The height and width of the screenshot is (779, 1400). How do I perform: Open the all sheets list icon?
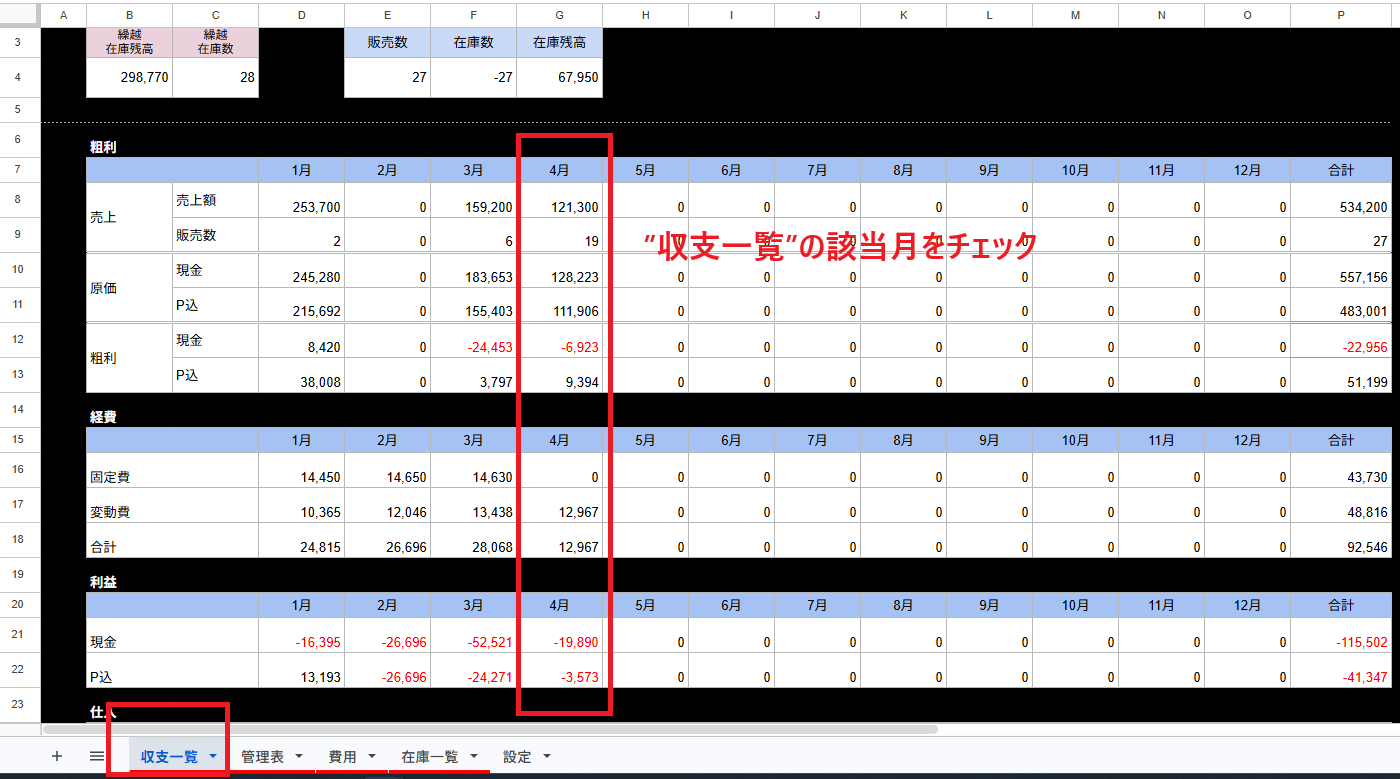[95, 756]
